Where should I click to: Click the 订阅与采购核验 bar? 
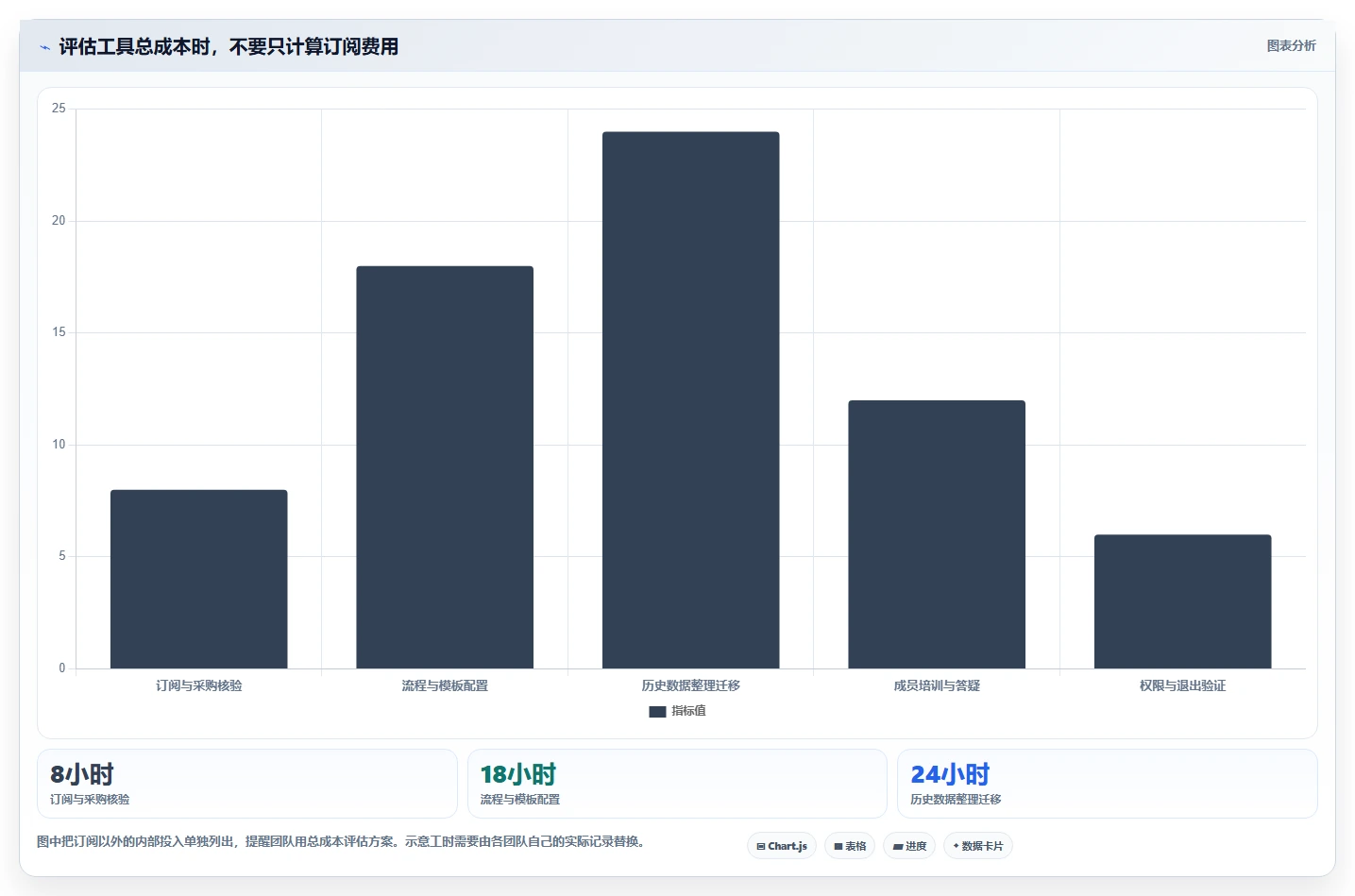point(199,579)
